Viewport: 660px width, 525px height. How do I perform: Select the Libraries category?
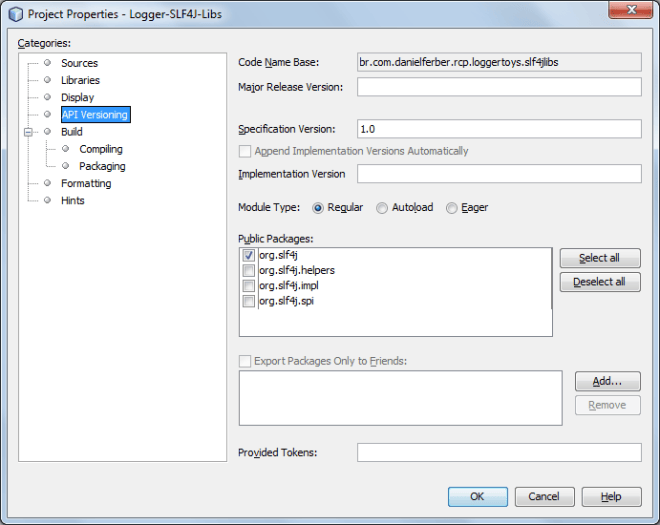pyautogui.click(x=80, y=80)
